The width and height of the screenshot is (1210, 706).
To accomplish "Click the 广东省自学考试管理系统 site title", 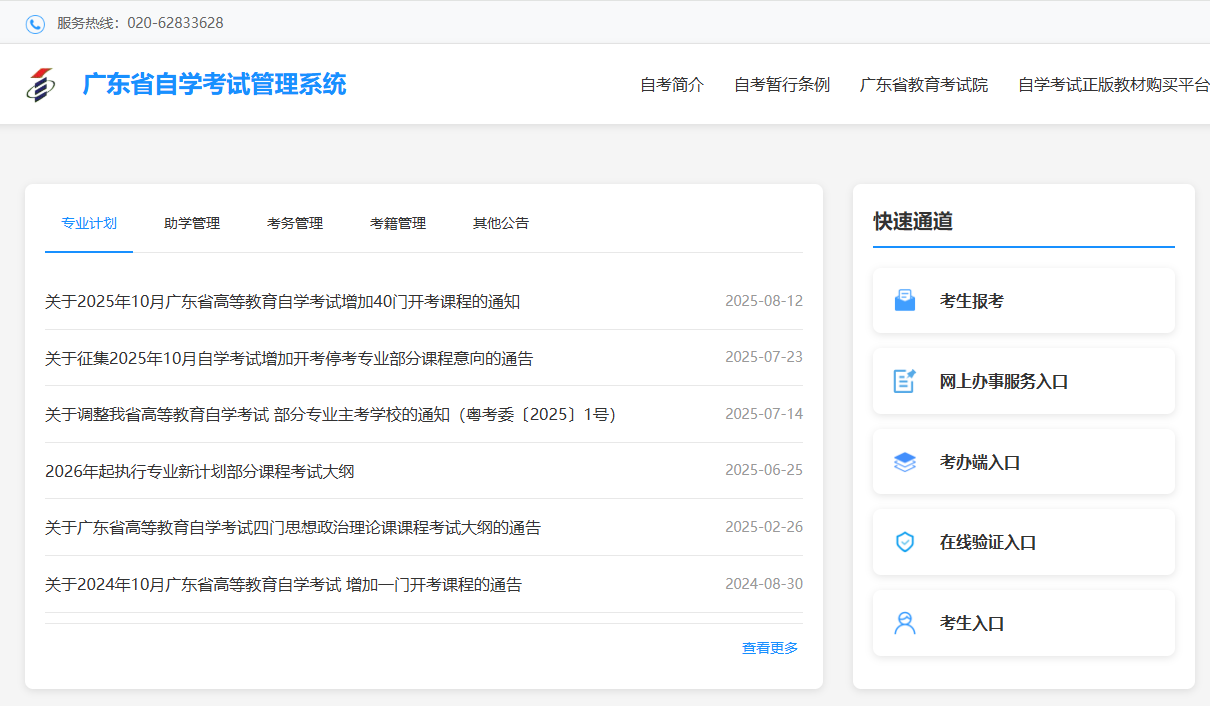I will [214, 85].
